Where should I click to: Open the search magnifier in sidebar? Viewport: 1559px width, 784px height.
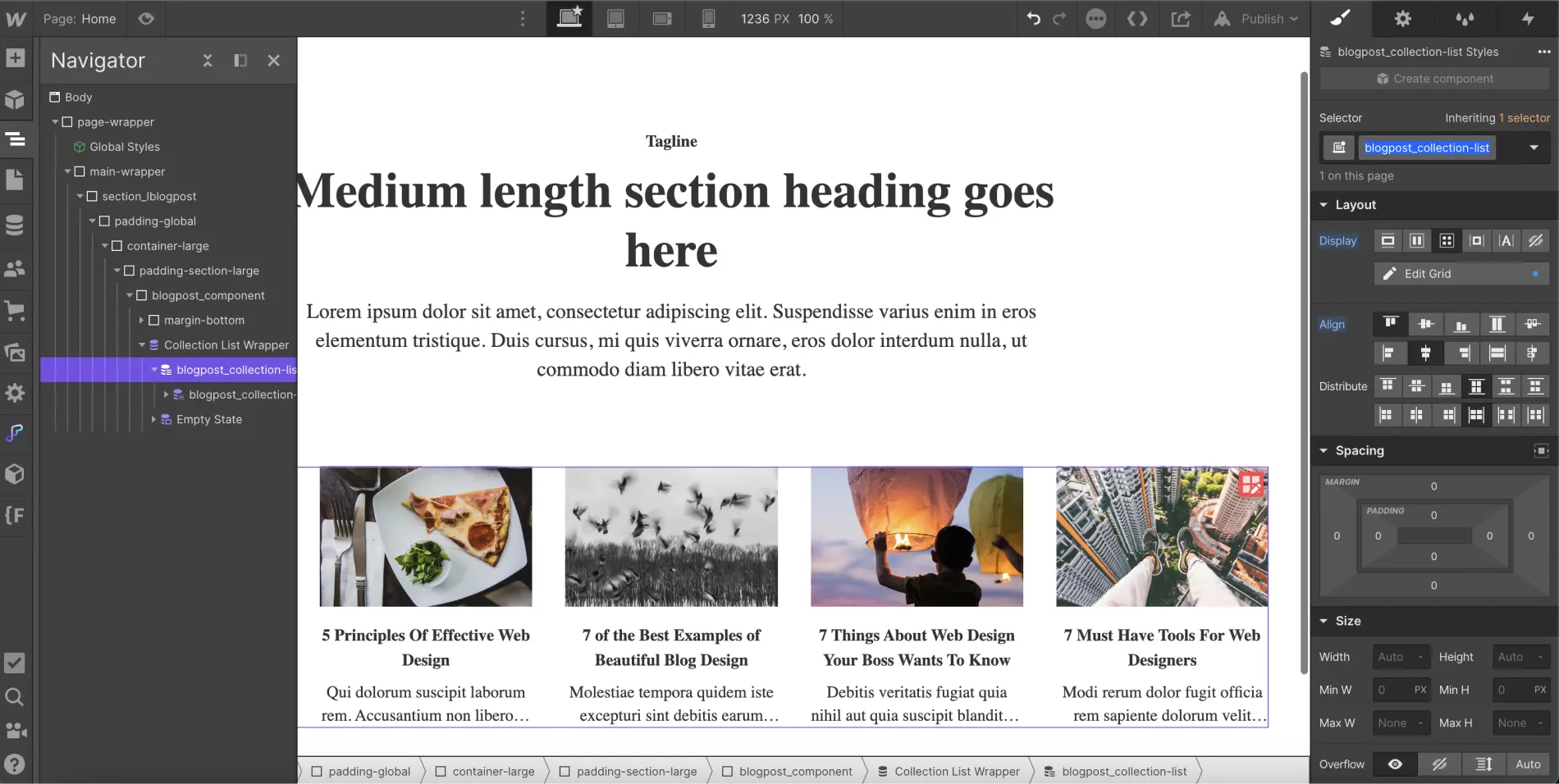click(x=15, y=697)
